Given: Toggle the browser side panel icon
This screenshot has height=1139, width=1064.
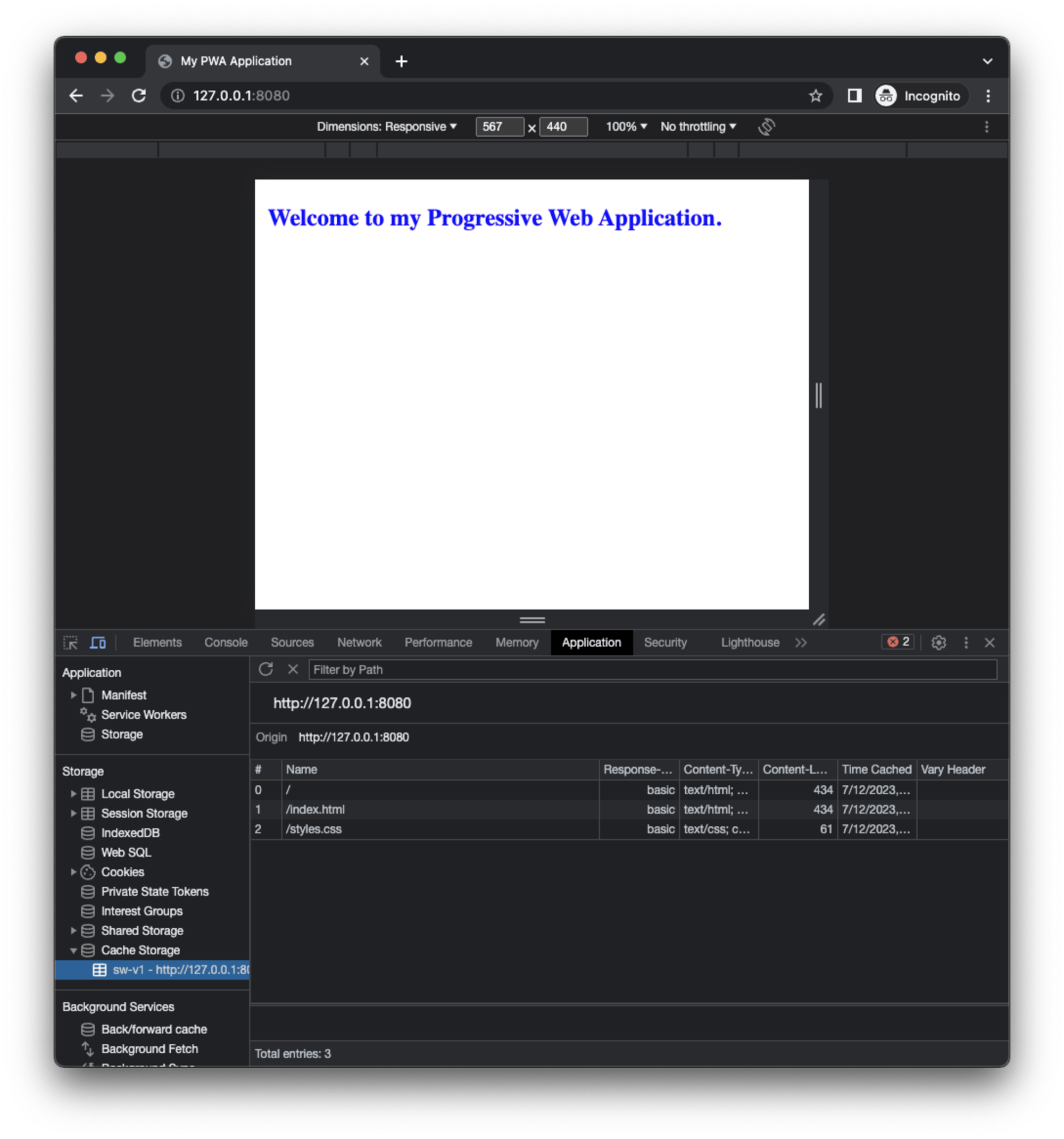Looking at the screenshot, I should coord(854,96).
